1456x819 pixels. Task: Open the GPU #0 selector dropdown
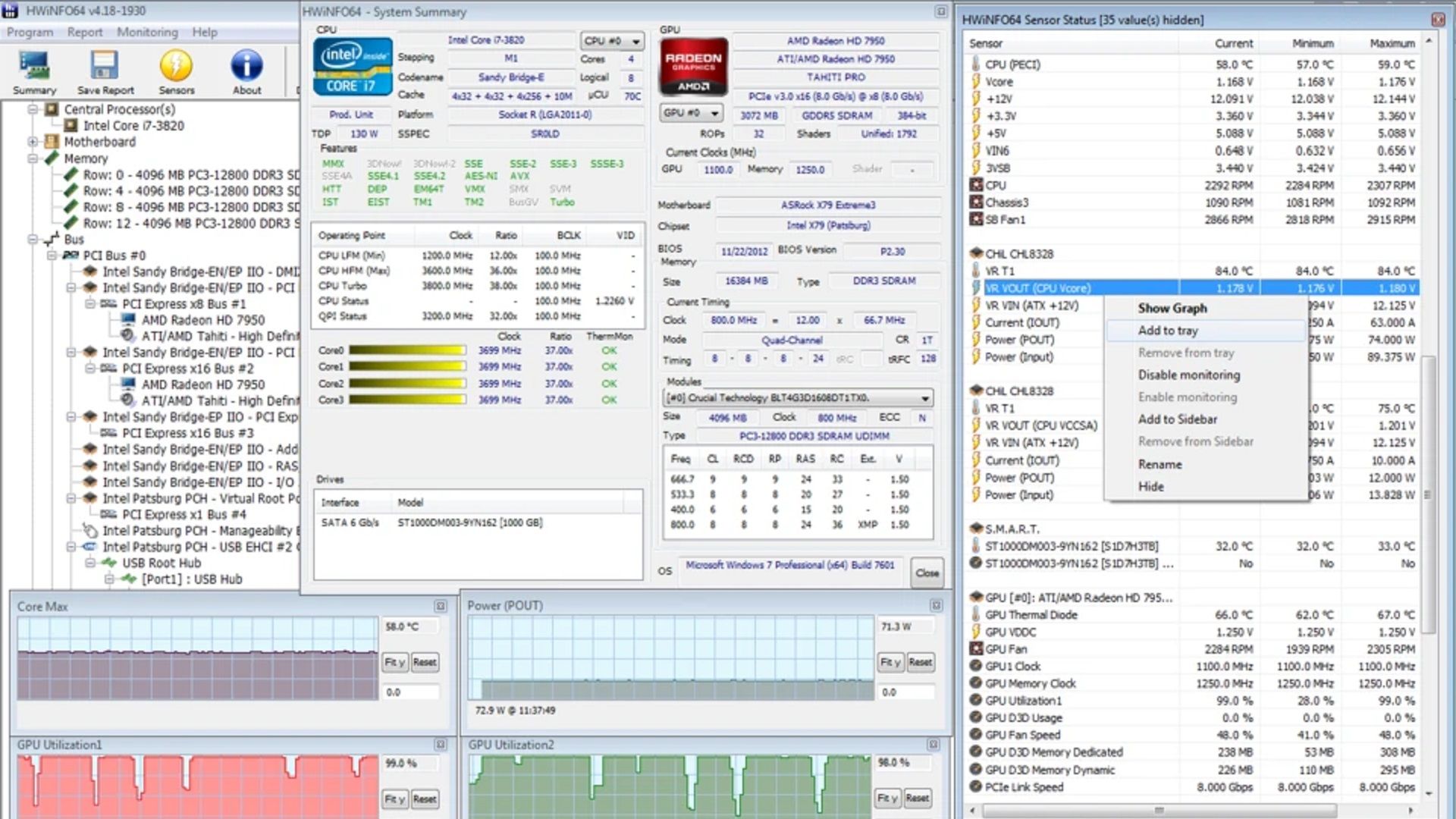[691, 113]
